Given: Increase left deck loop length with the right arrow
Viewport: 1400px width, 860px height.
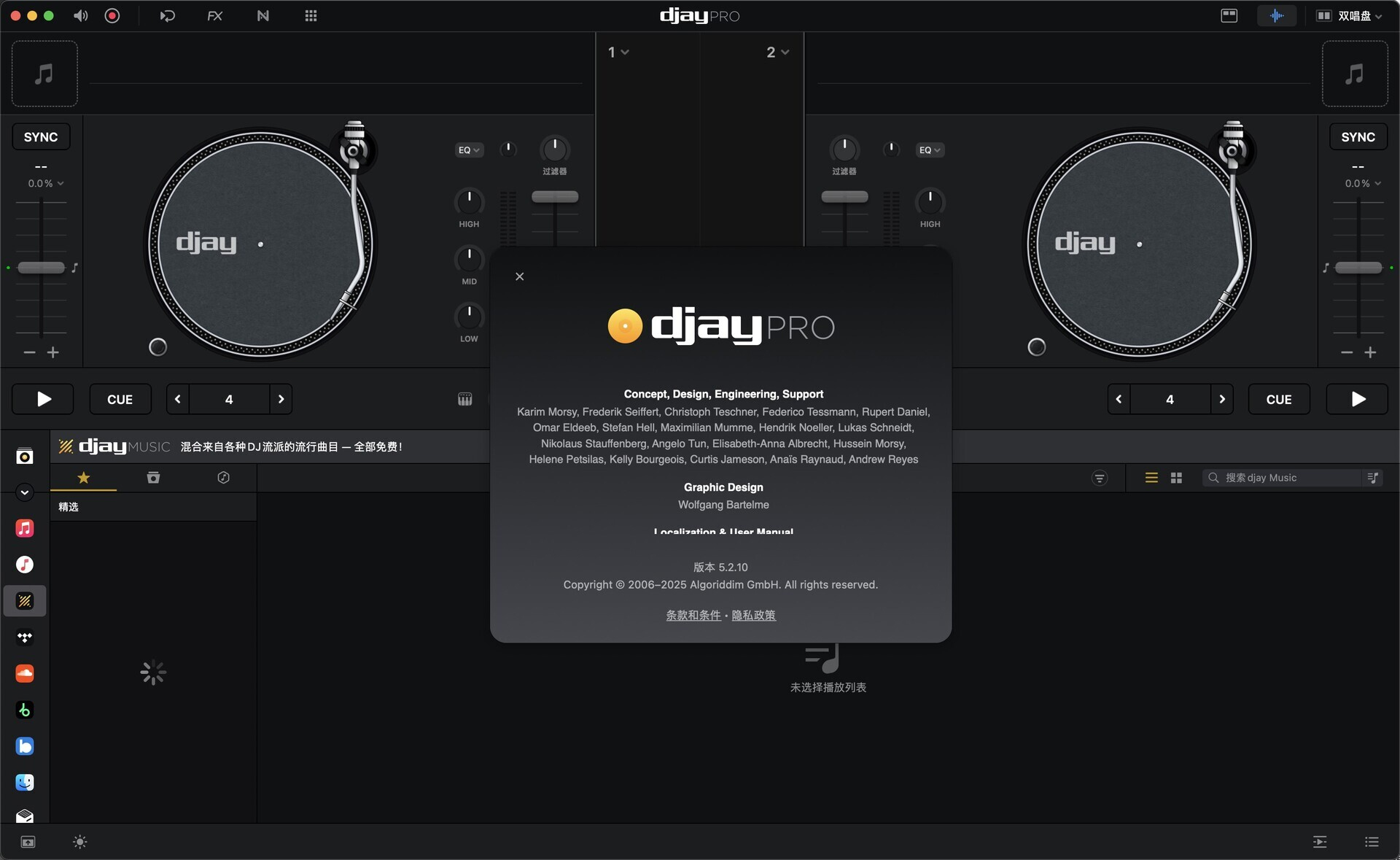Looking at the screenshot, I should [281, 399].
